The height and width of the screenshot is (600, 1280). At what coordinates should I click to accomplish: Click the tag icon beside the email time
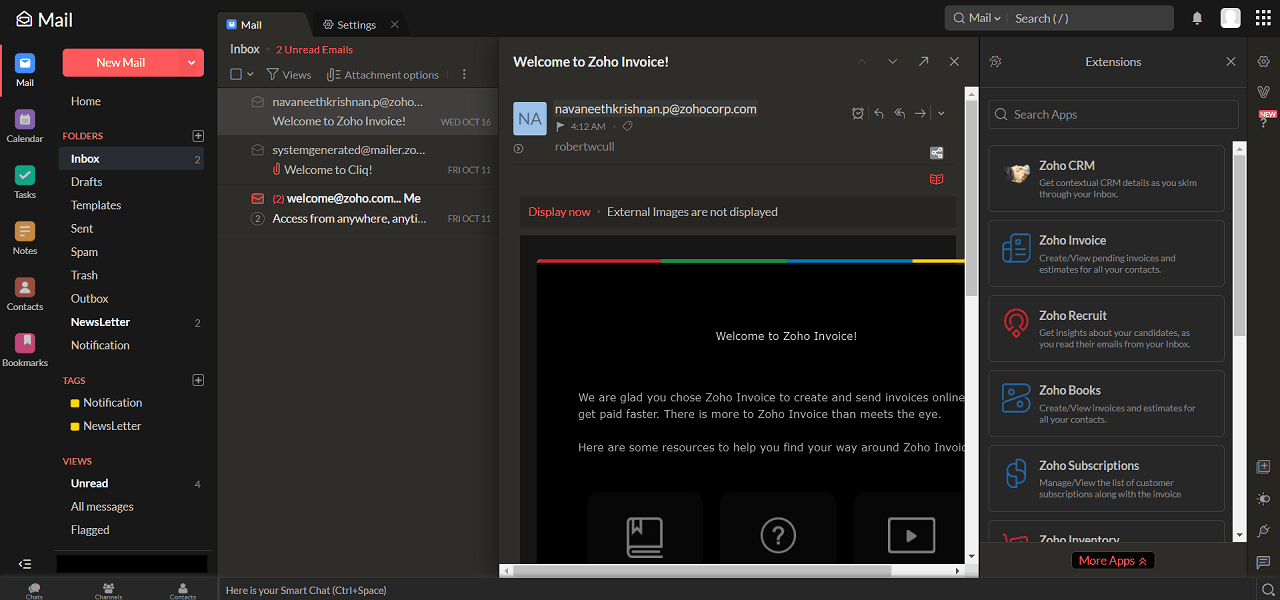[x=627, y=127]
